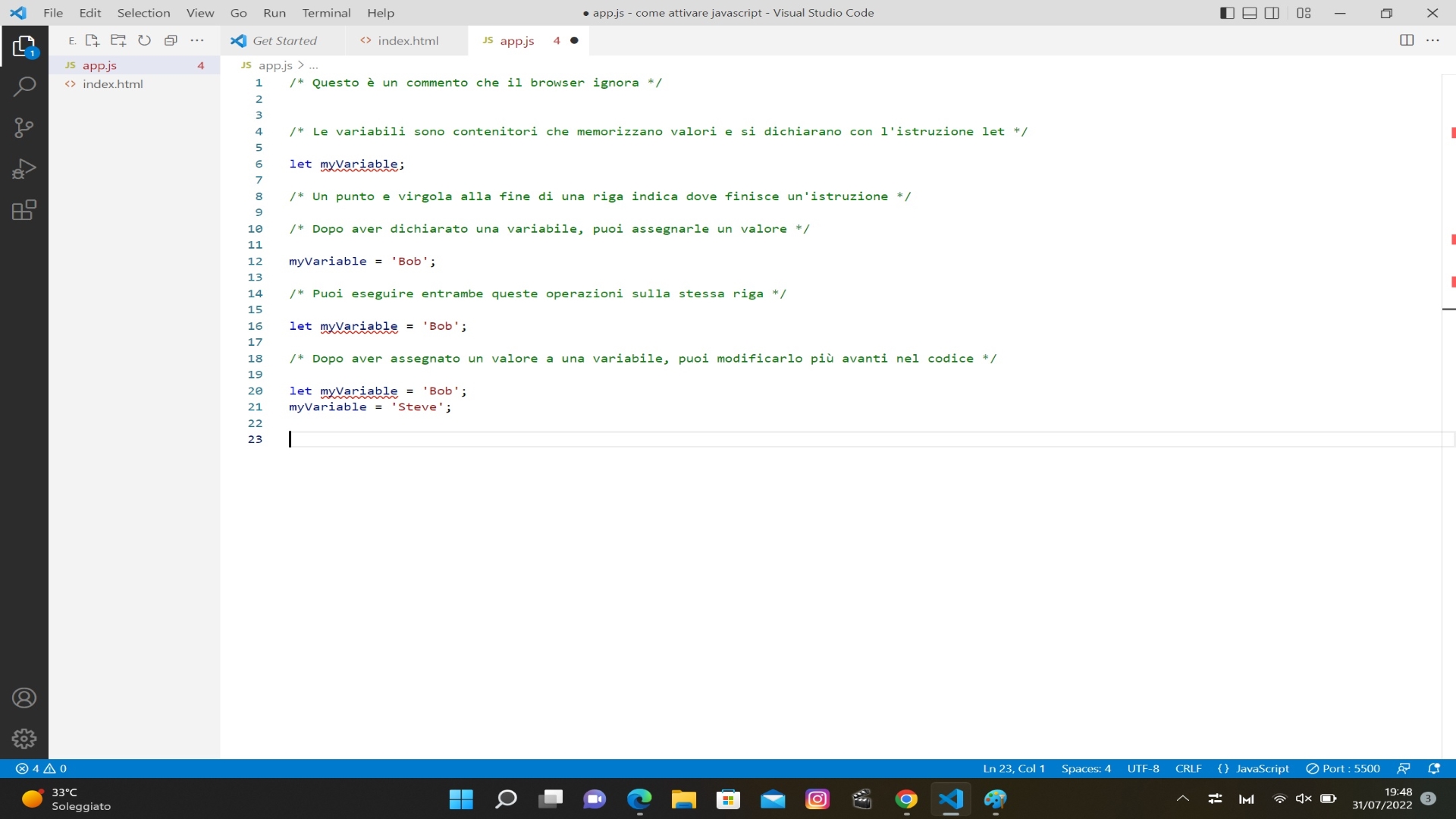The image size is (1456, 819).
Task: Change the CRLF line ending setting
Action: coord(1188,768)
